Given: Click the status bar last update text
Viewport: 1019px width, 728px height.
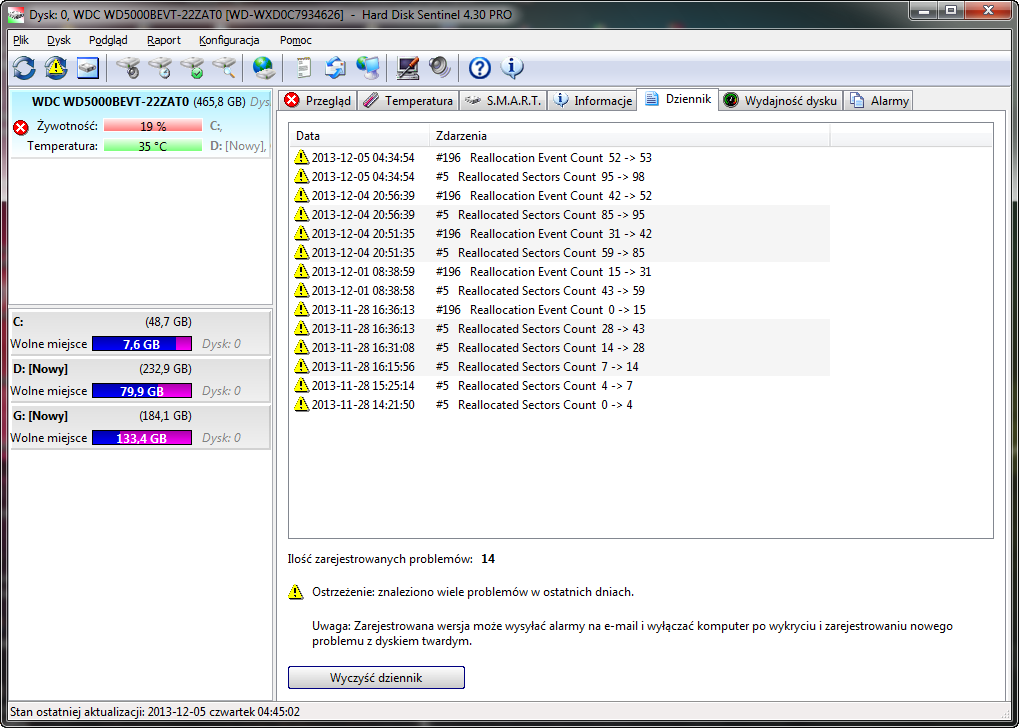Looking at the screenshot, I should 155,712.
